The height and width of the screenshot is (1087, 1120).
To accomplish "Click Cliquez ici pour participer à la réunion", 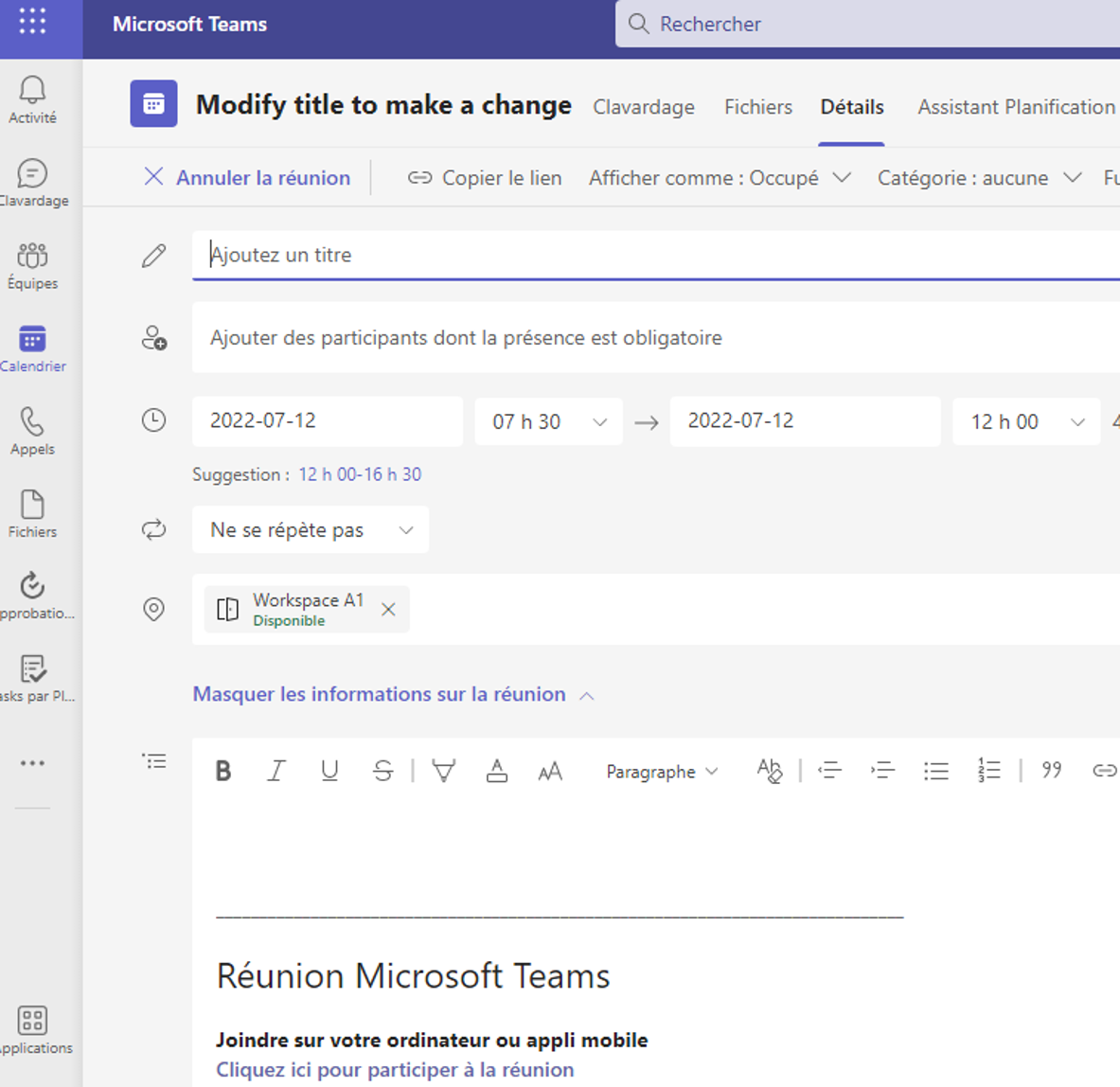I will tap(395, 1070).
